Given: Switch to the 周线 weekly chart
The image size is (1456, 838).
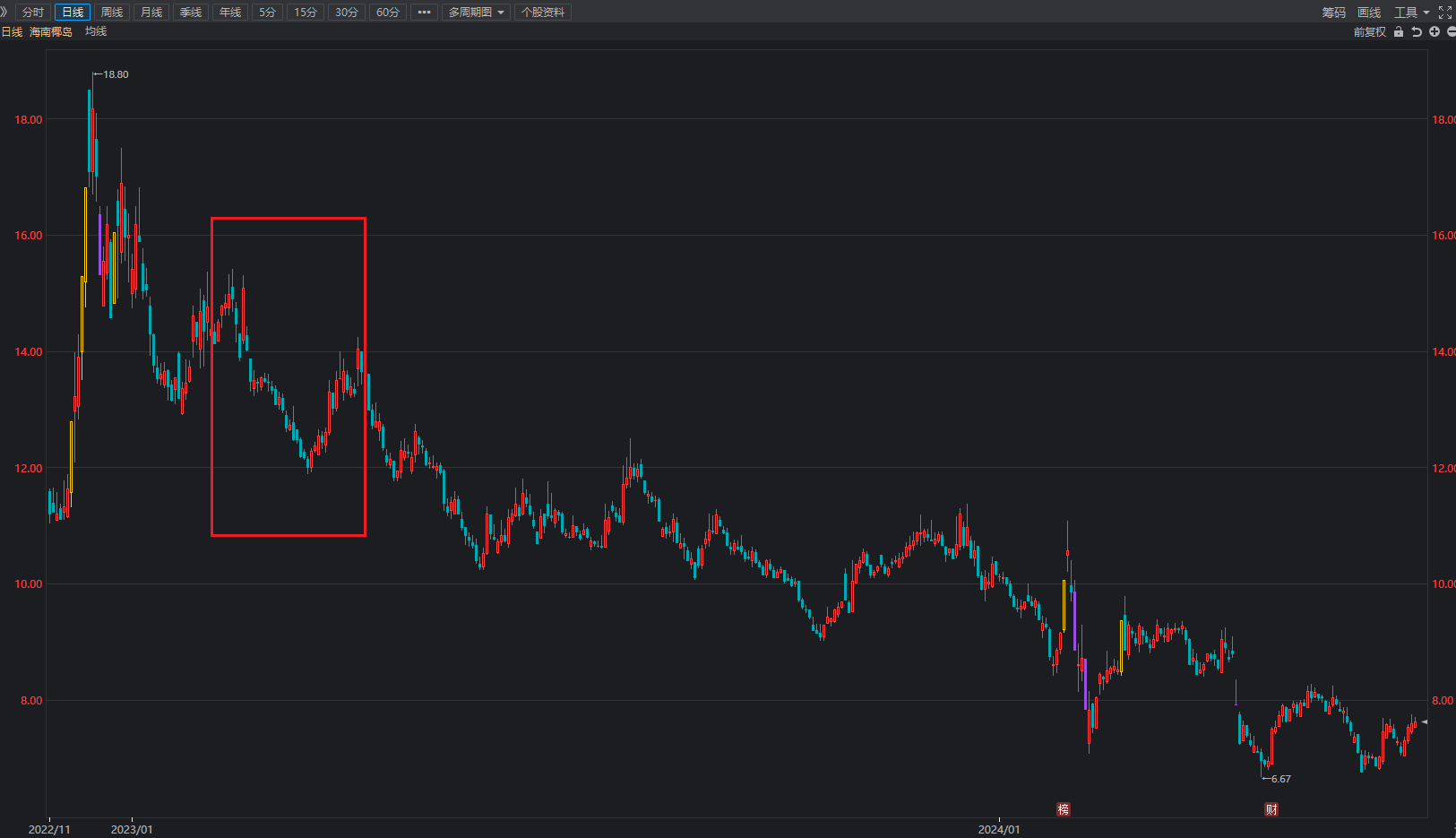Looking at the screenshot, I should [112, 13].
